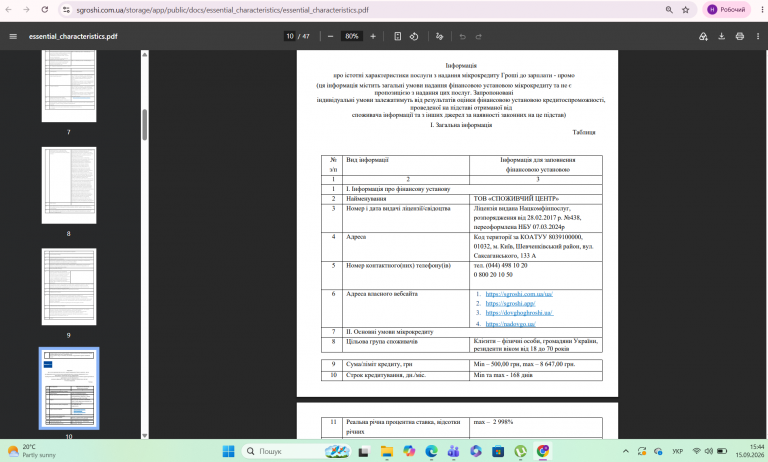View site information icon in address bar
This screenshot has height=462, width=768.
(67, 10)
